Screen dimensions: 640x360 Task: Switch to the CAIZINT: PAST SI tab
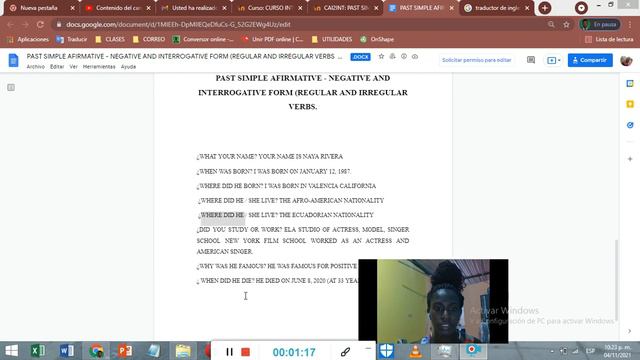click(x=346, y=8)
